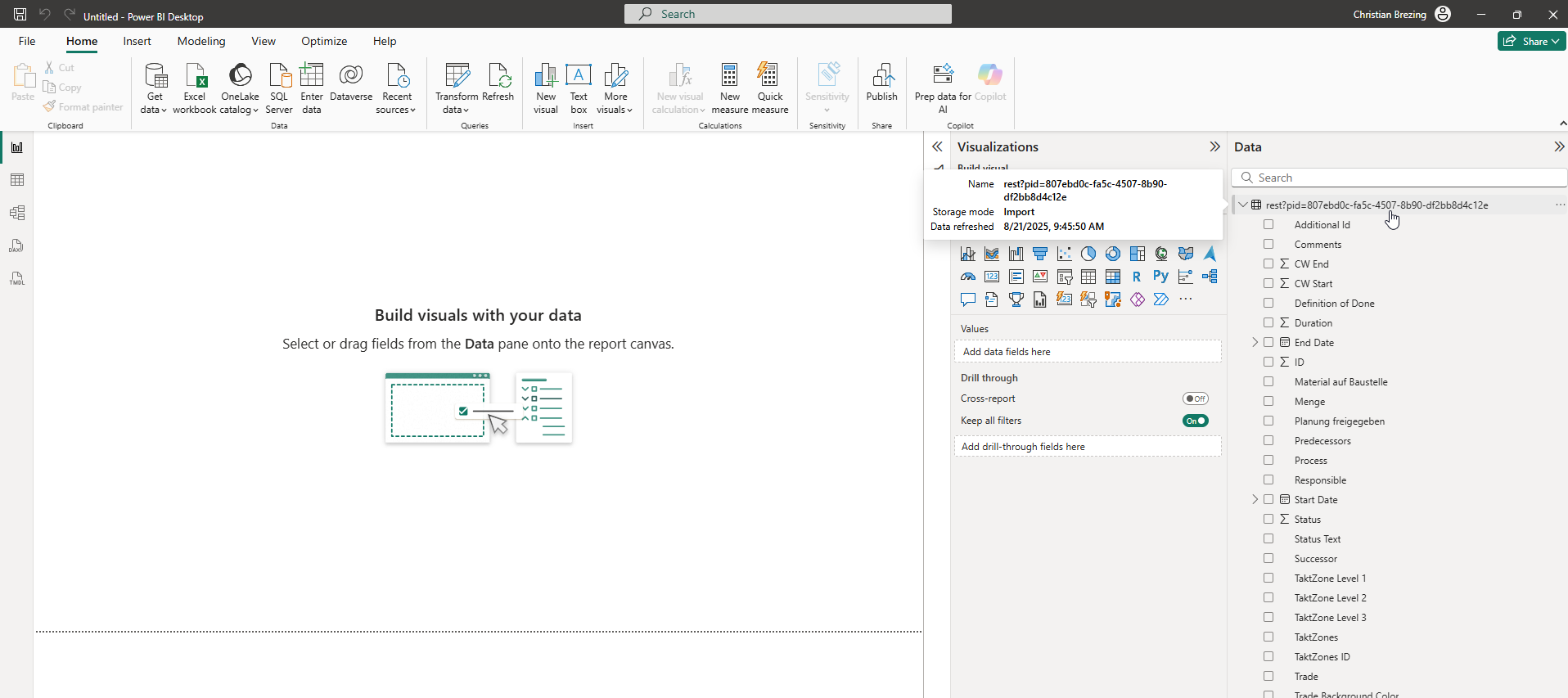Open Table view in left sidebar
1568x698 pixels.
point(17,180)
